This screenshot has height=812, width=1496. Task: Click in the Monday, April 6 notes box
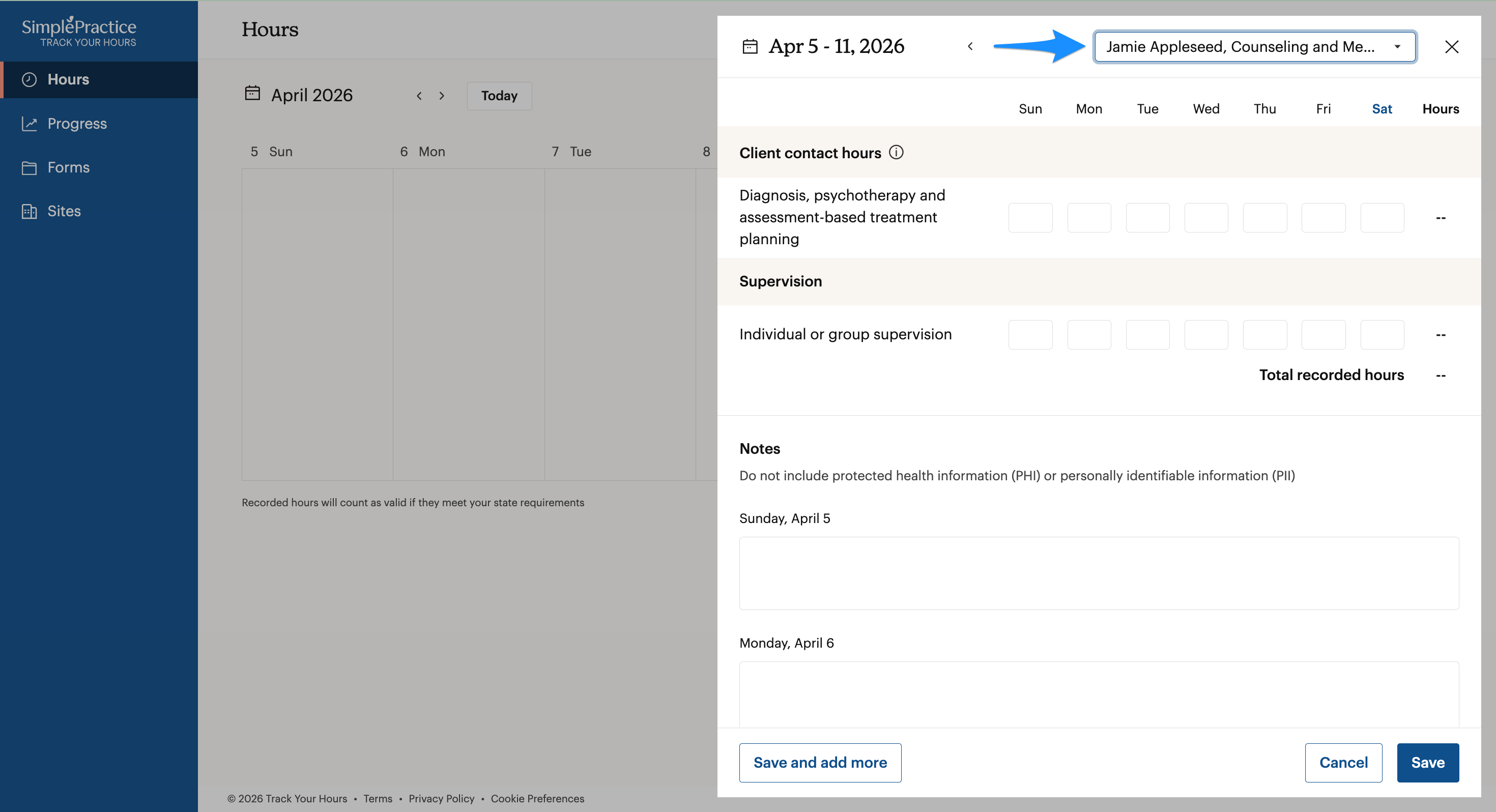1099,694
